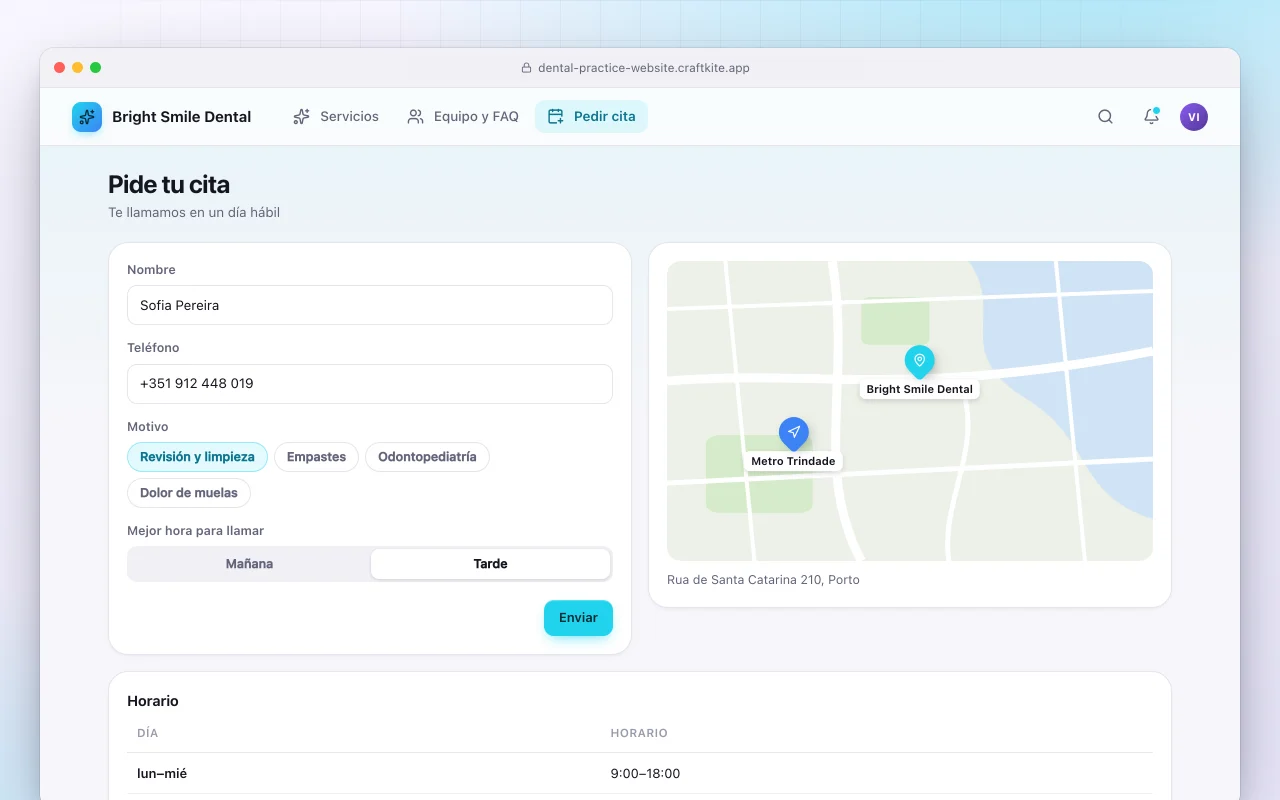Select the Pedir cita tab
Screen dimensions: 1280x800
(592, 117)
